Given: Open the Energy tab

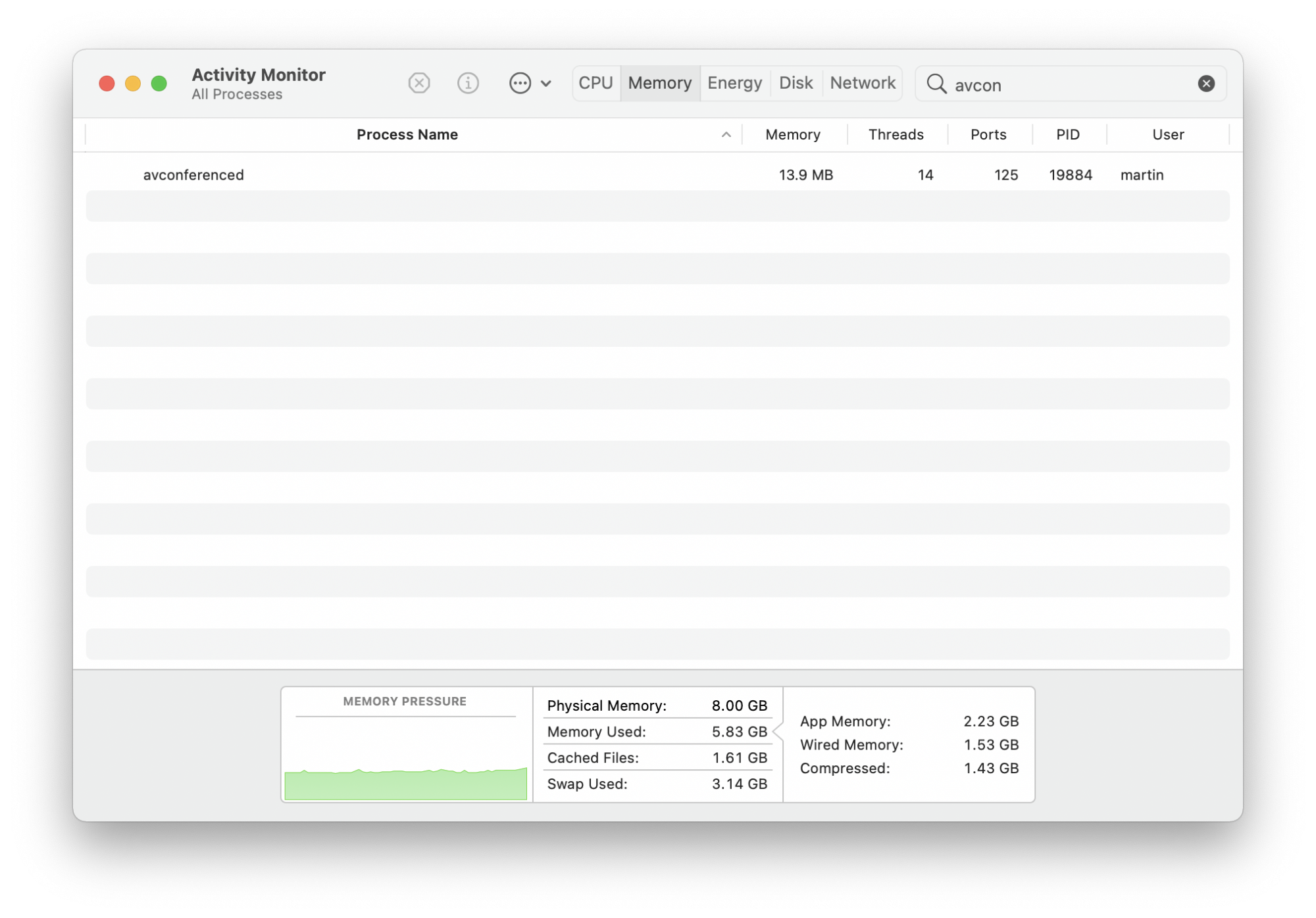Looking at the screenshot, I should point(734,83).
